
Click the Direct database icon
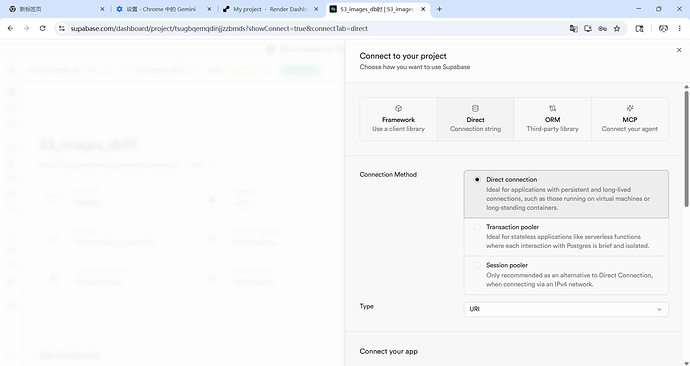click(475, 108)
